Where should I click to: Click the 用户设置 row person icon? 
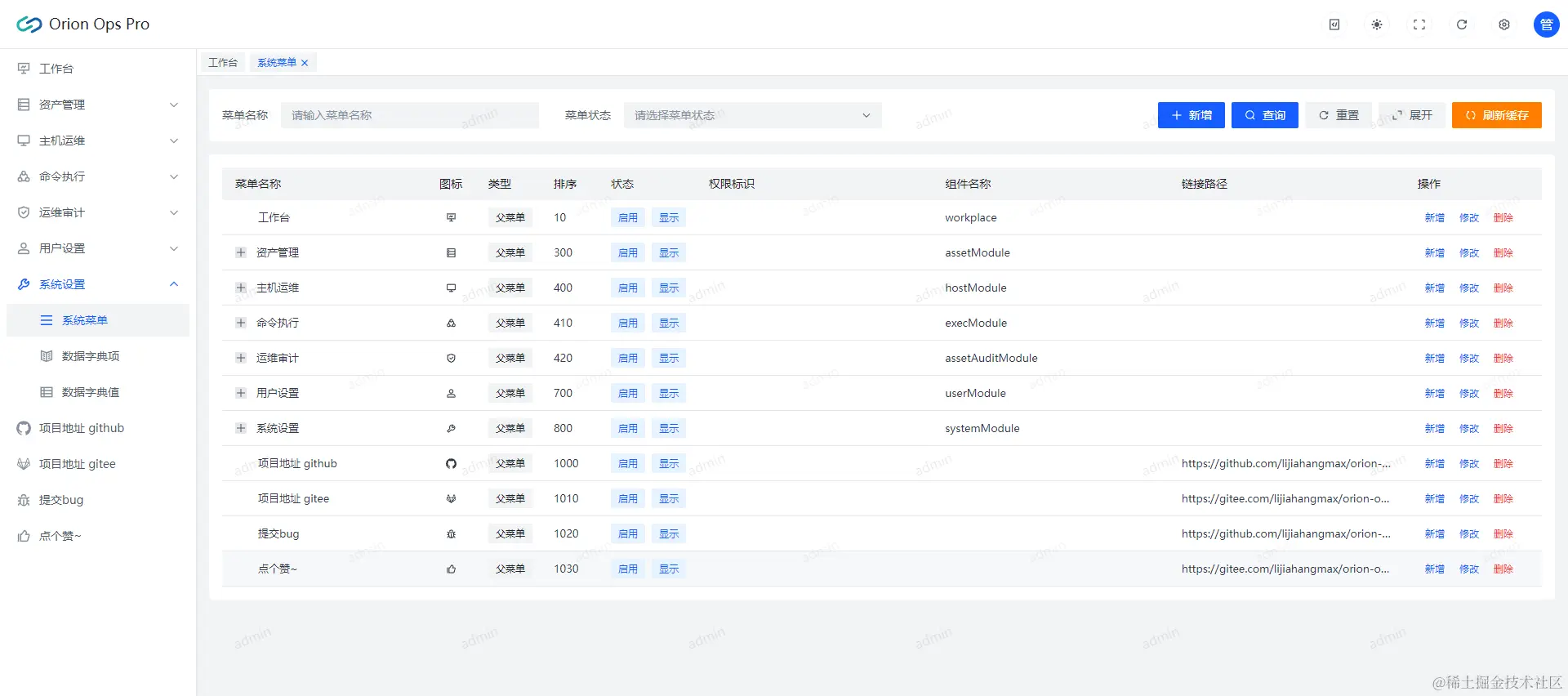coord(451,393)
